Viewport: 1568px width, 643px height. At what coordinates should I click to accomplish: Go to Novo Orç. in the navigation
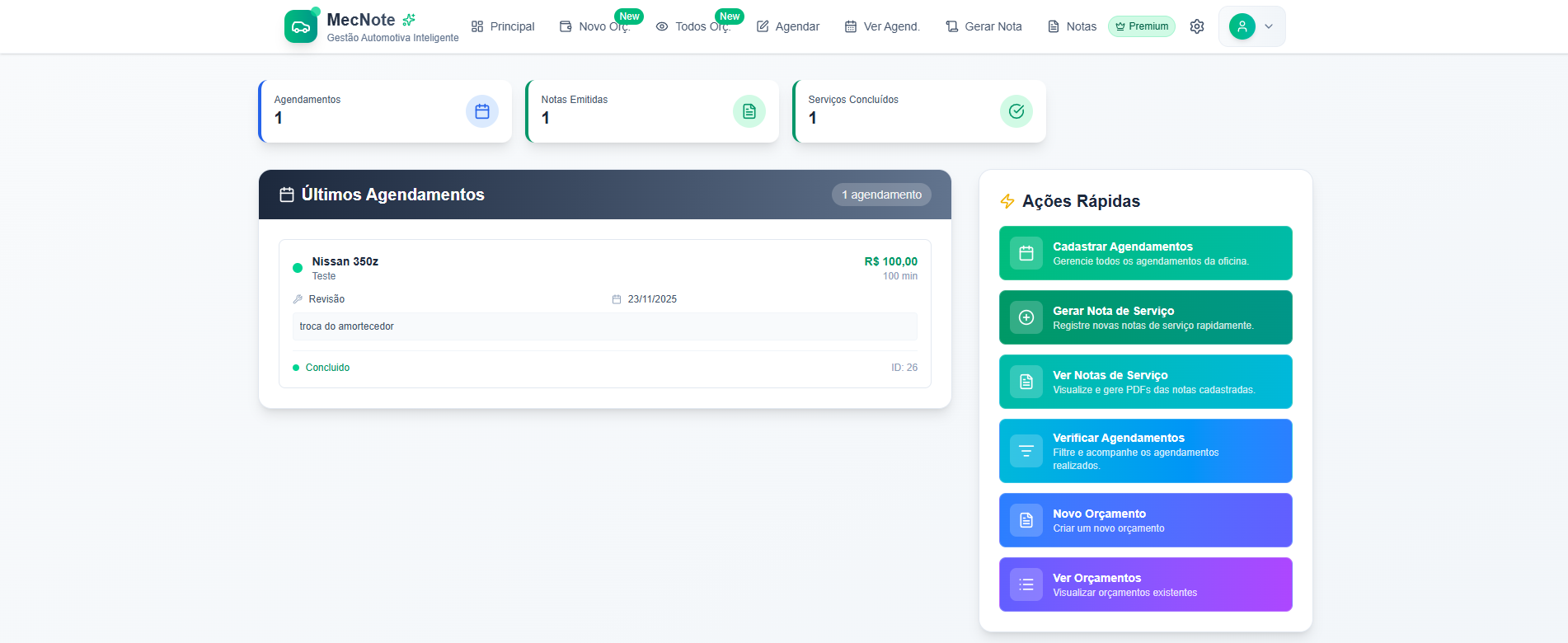point(594,26)
